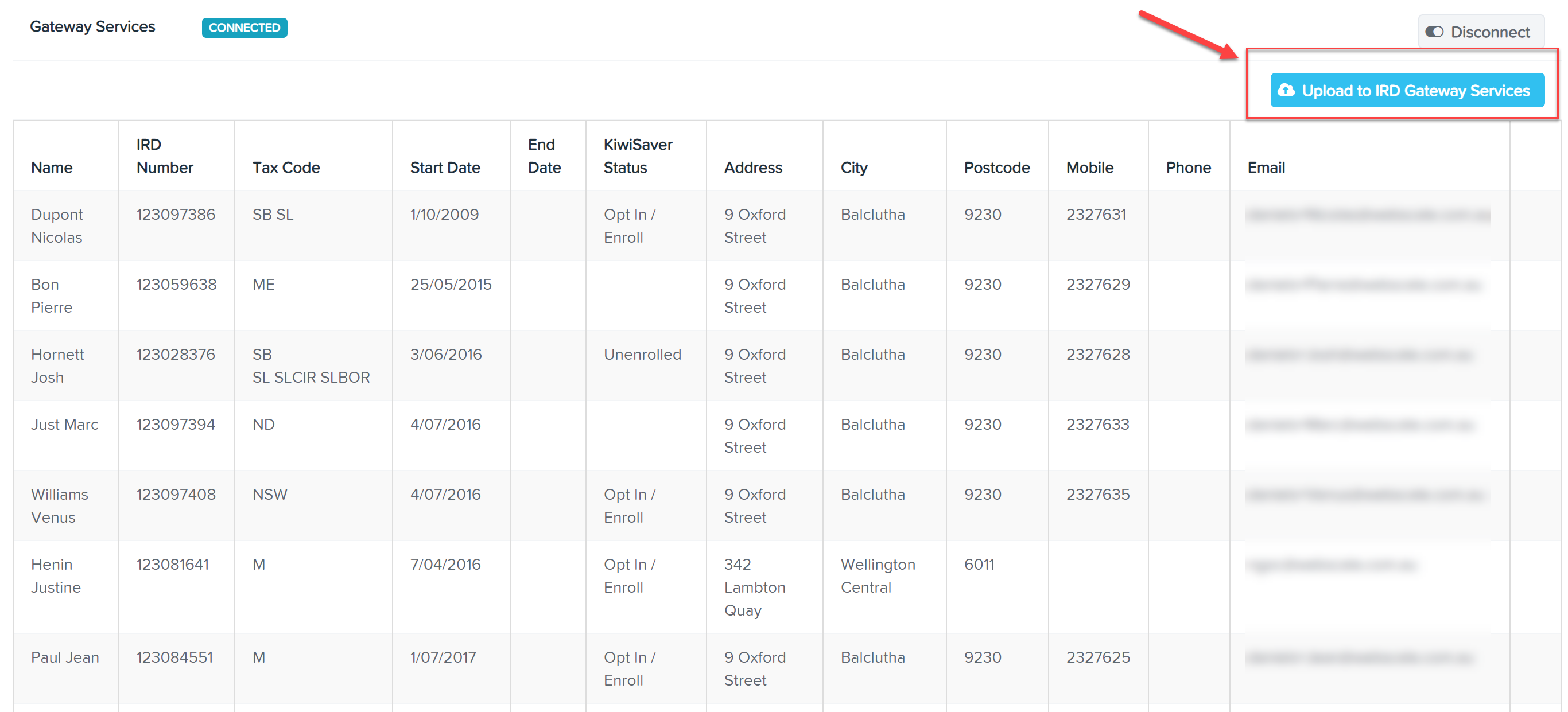The width and height of the screenshot is (1568, 712).
Task: Click the Postcode column header
Action: [x=996, y=168]
